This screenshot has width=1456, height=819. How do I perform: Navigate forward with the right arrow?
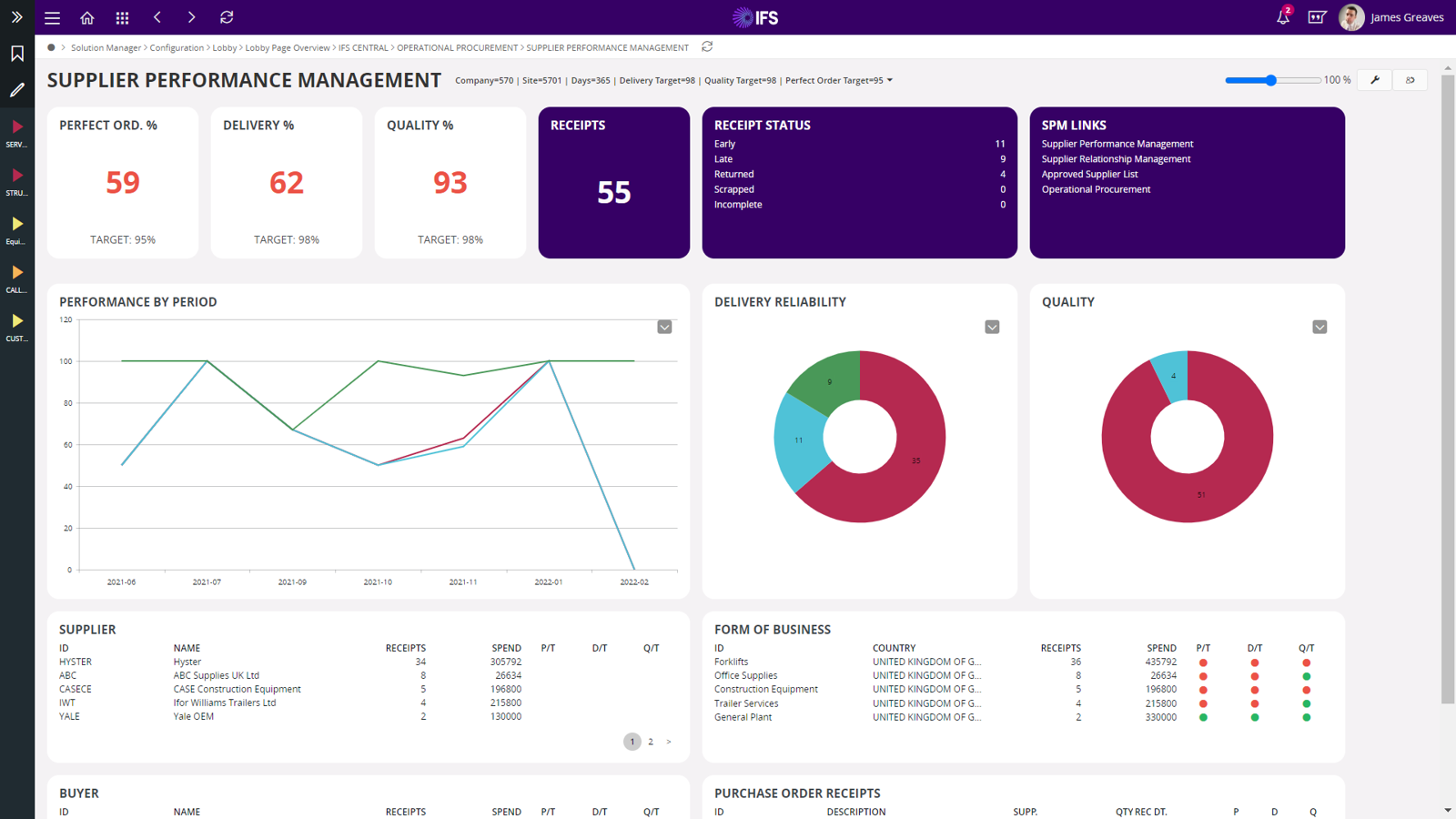pos(191,17)
